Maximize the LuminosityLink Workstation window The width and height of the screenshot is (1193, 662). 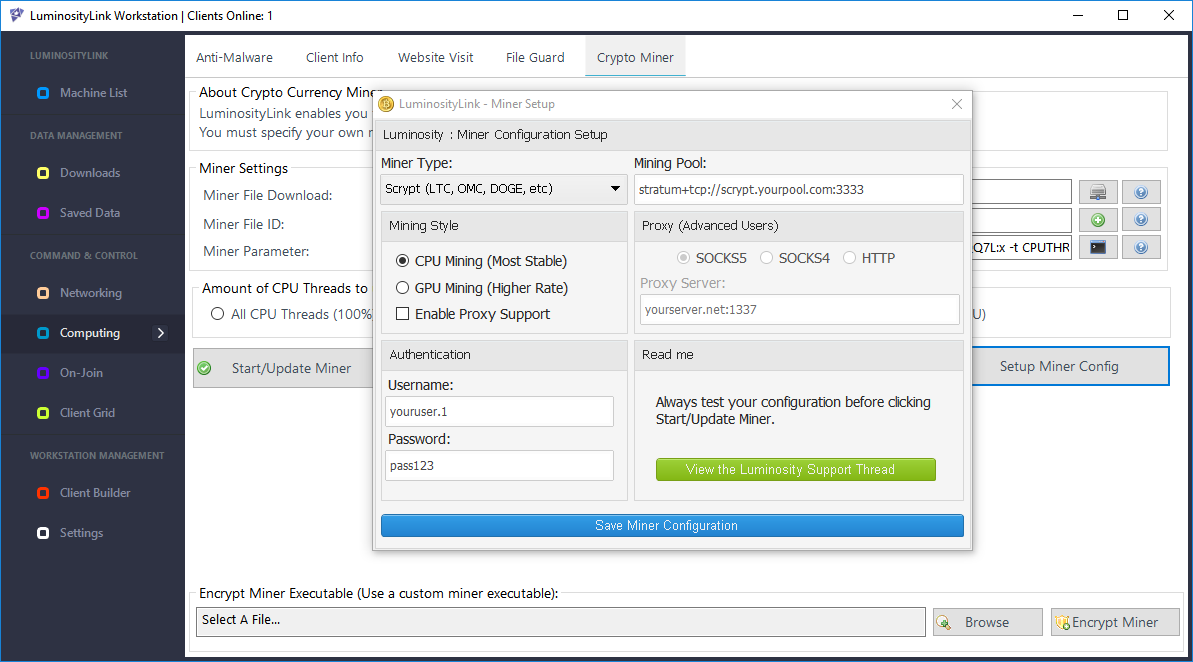coord(1123,15)
